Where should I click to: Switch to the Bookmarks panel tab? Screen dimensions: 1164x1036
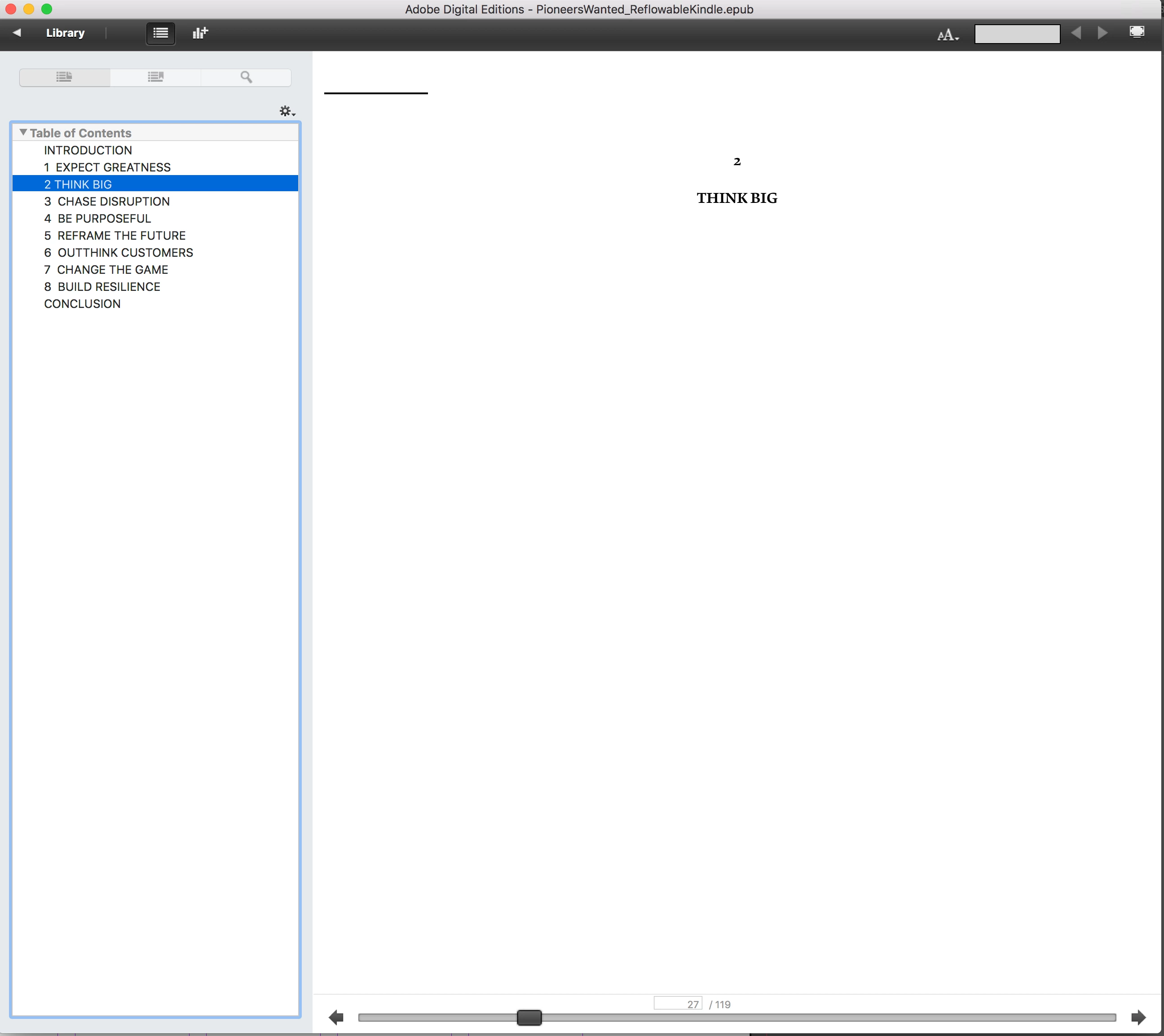(155, 77)
